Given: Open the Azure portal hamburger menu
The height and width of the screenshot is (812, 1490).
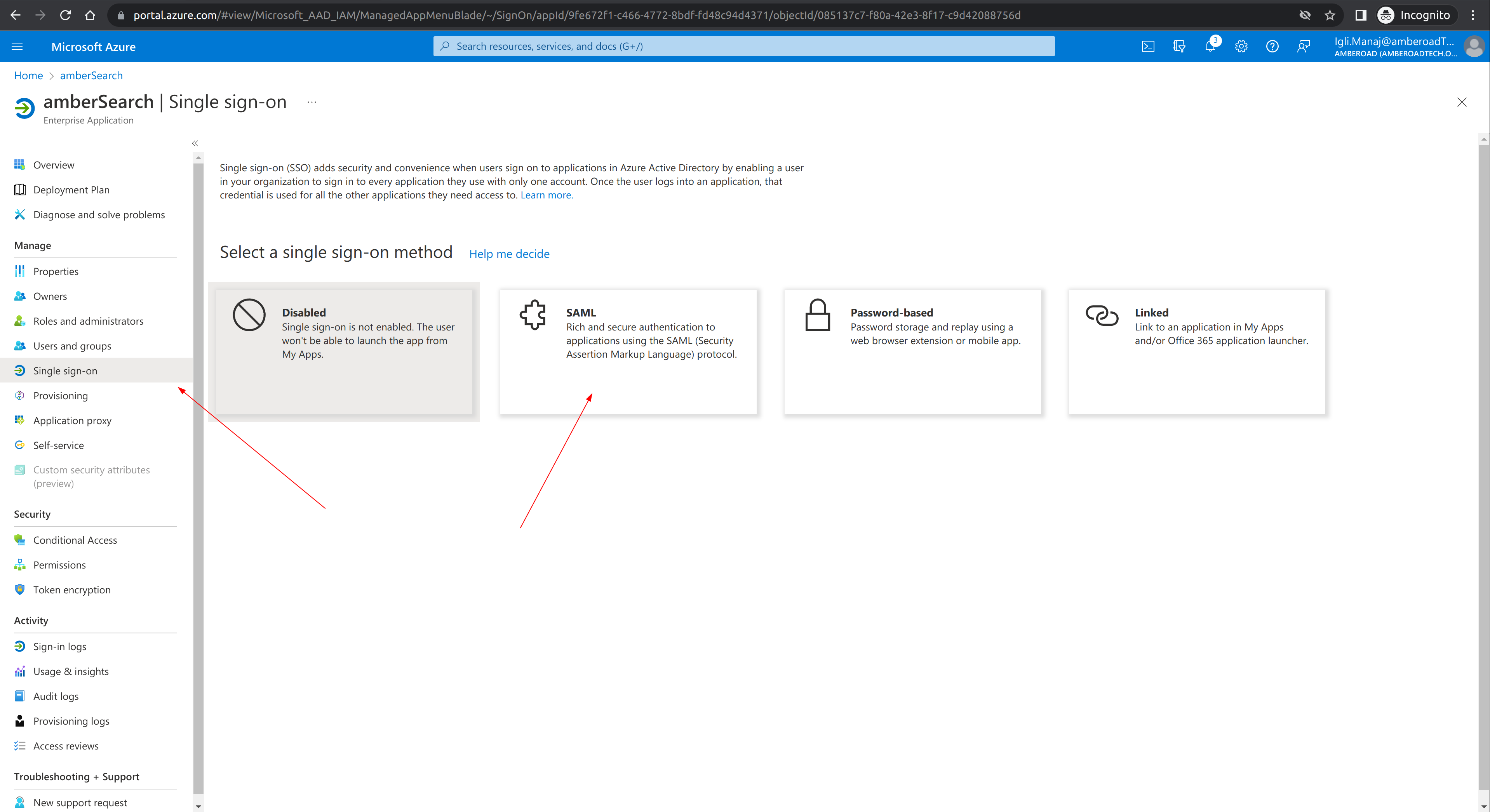Looking at the screenshot, I should click(x=17, y=46).
